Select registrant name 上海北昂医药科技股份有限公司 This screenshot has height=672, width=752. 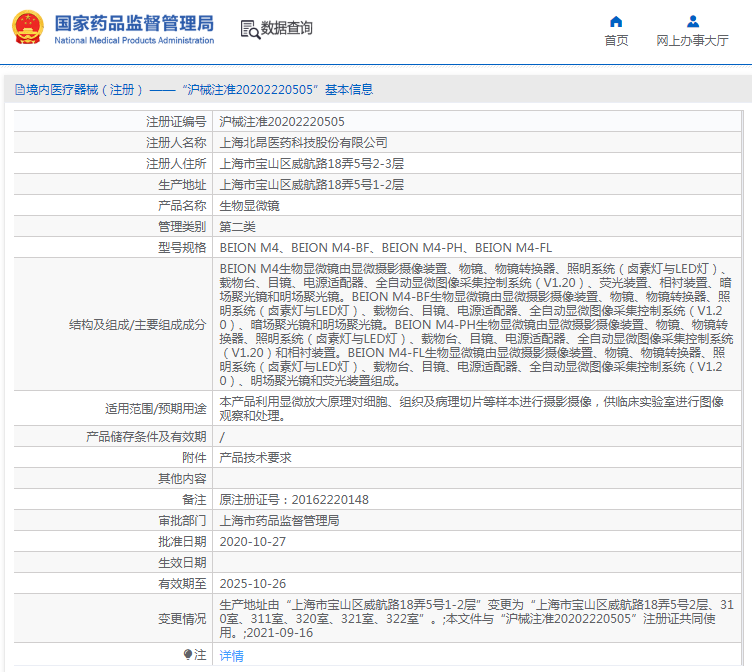pyautogui.click(x=303, y=143)
